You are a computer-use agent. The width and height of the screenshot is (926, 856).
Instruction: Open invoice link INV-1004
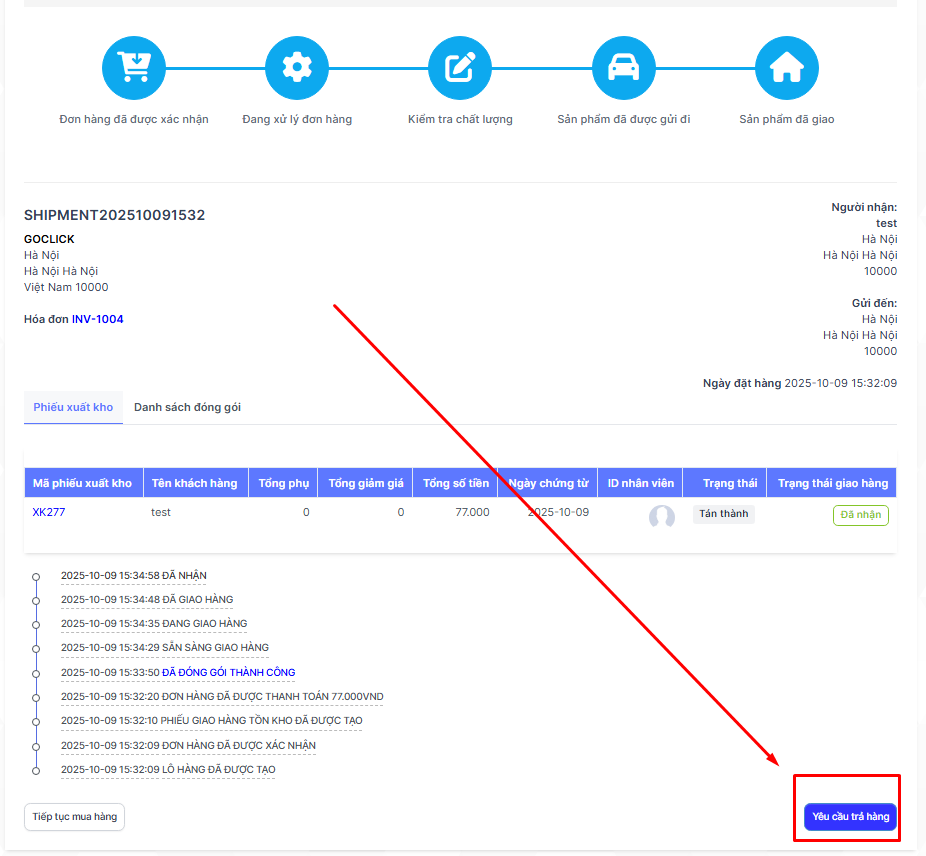pyautogui.click(x=98, y=320)
